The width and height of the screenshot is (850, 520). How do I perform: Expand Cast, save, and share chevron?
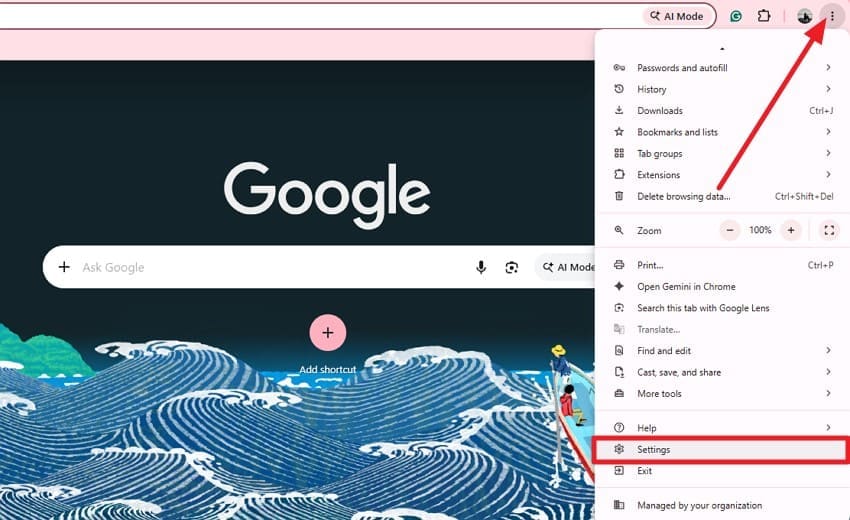[828, 371]
